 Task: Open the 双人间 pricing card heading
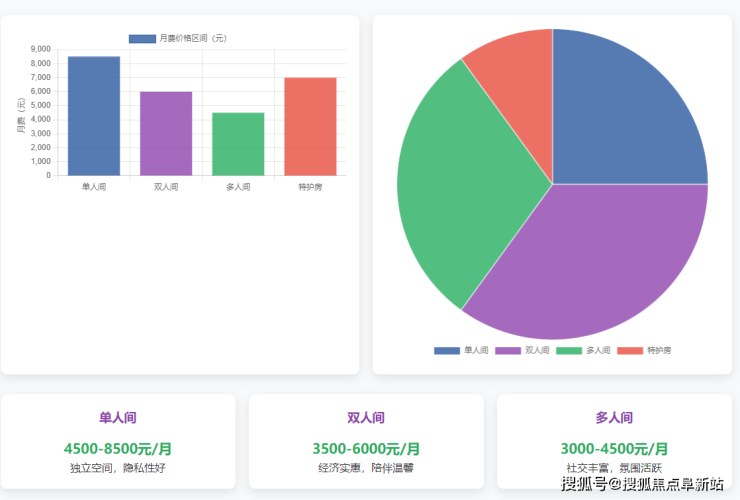tap(366, 418)
